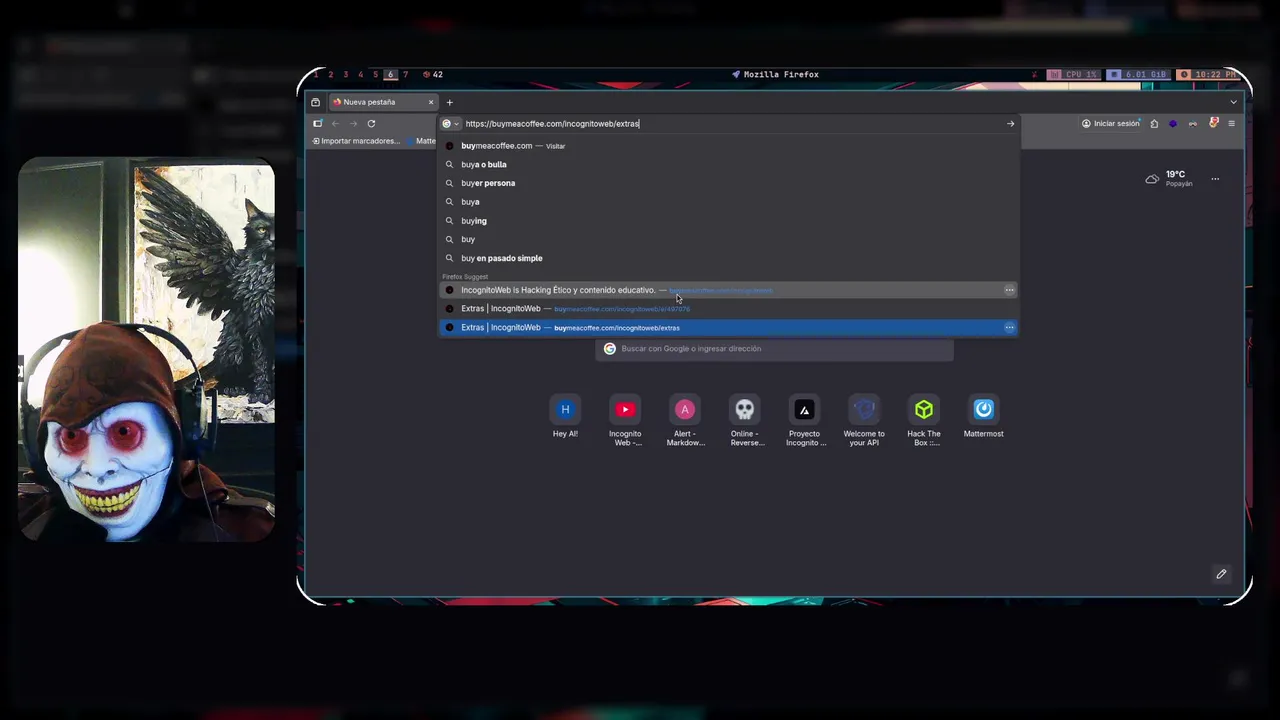The width and height of the screenshot is (1280, 720).
Task: Click the 6.01 GiB memory module
Action: [x=1137, y=74]
